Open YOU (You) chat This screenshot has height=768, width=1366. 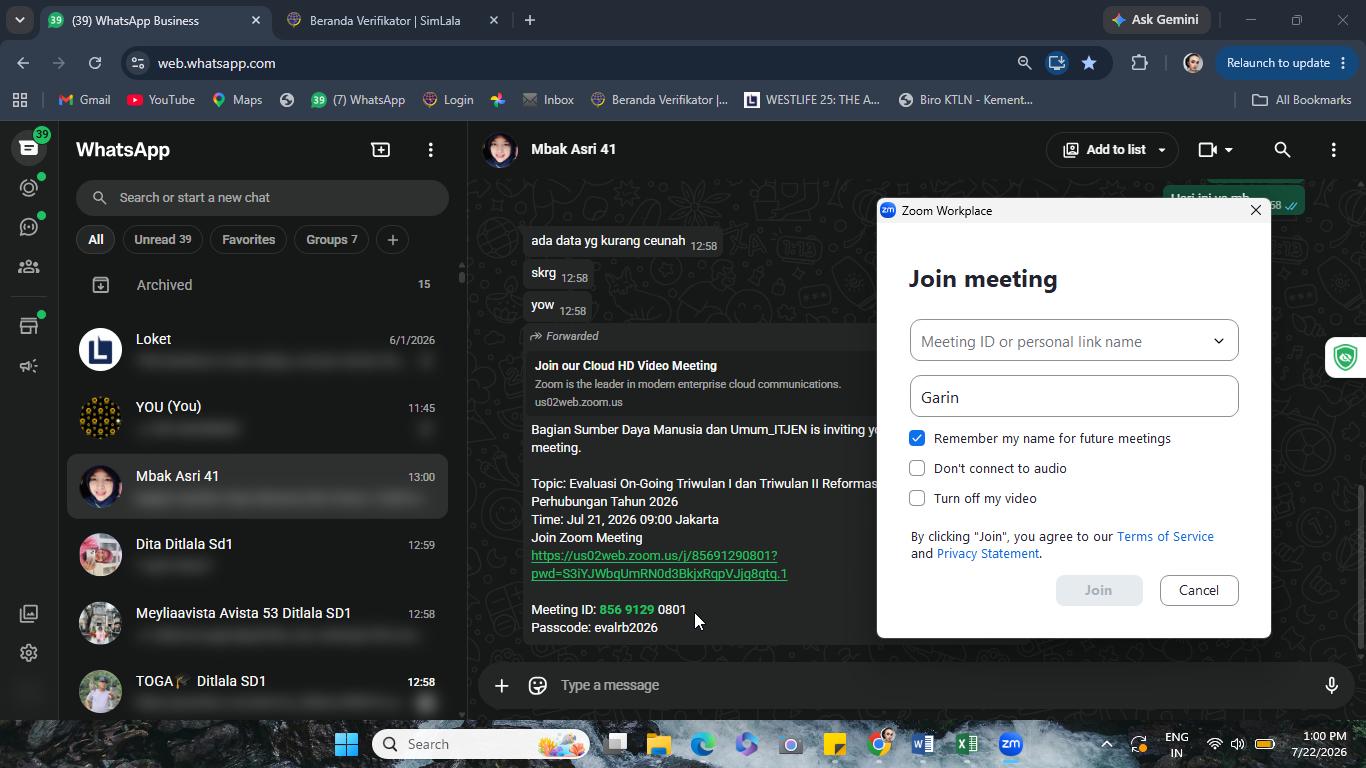258,418
